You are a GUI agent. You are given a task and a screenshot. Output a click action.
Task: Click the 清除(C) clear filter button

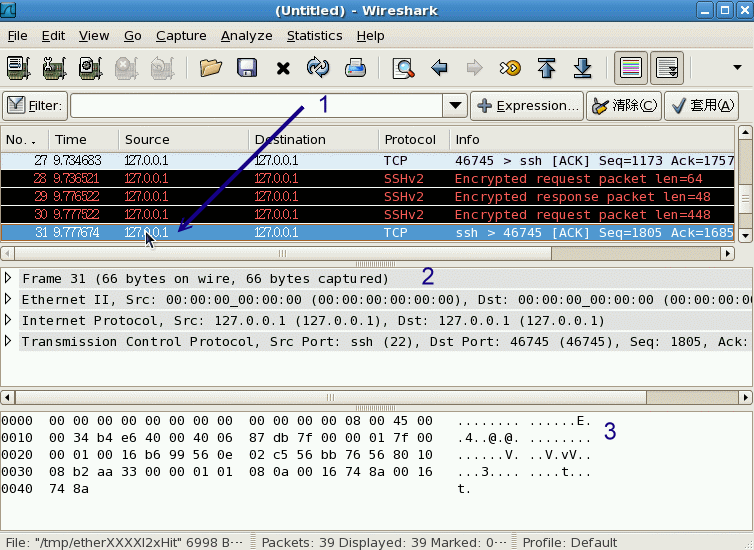click(624, 106)
